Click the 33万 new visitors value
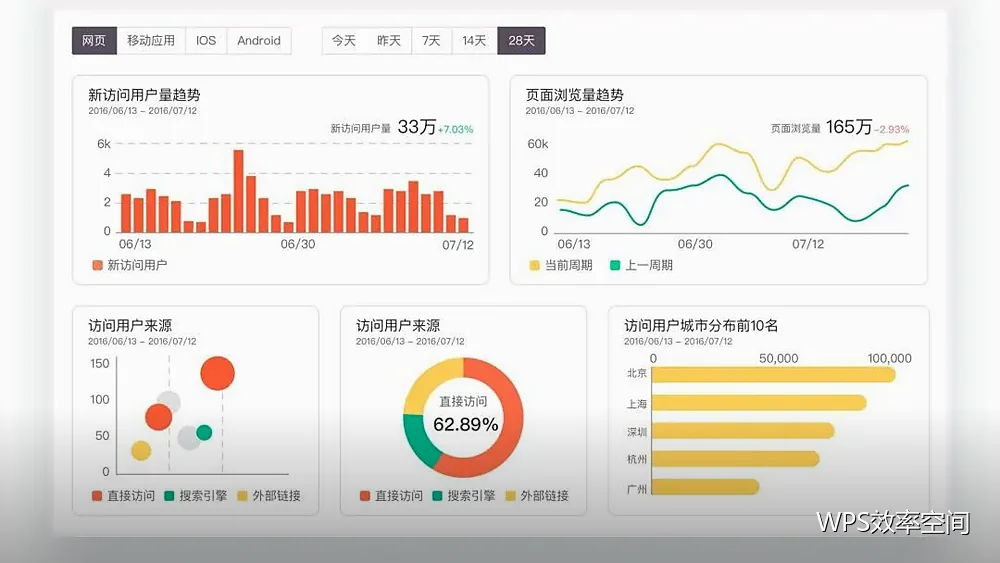The height and width of the screenshot is (563, 1000). pos(416,127)
